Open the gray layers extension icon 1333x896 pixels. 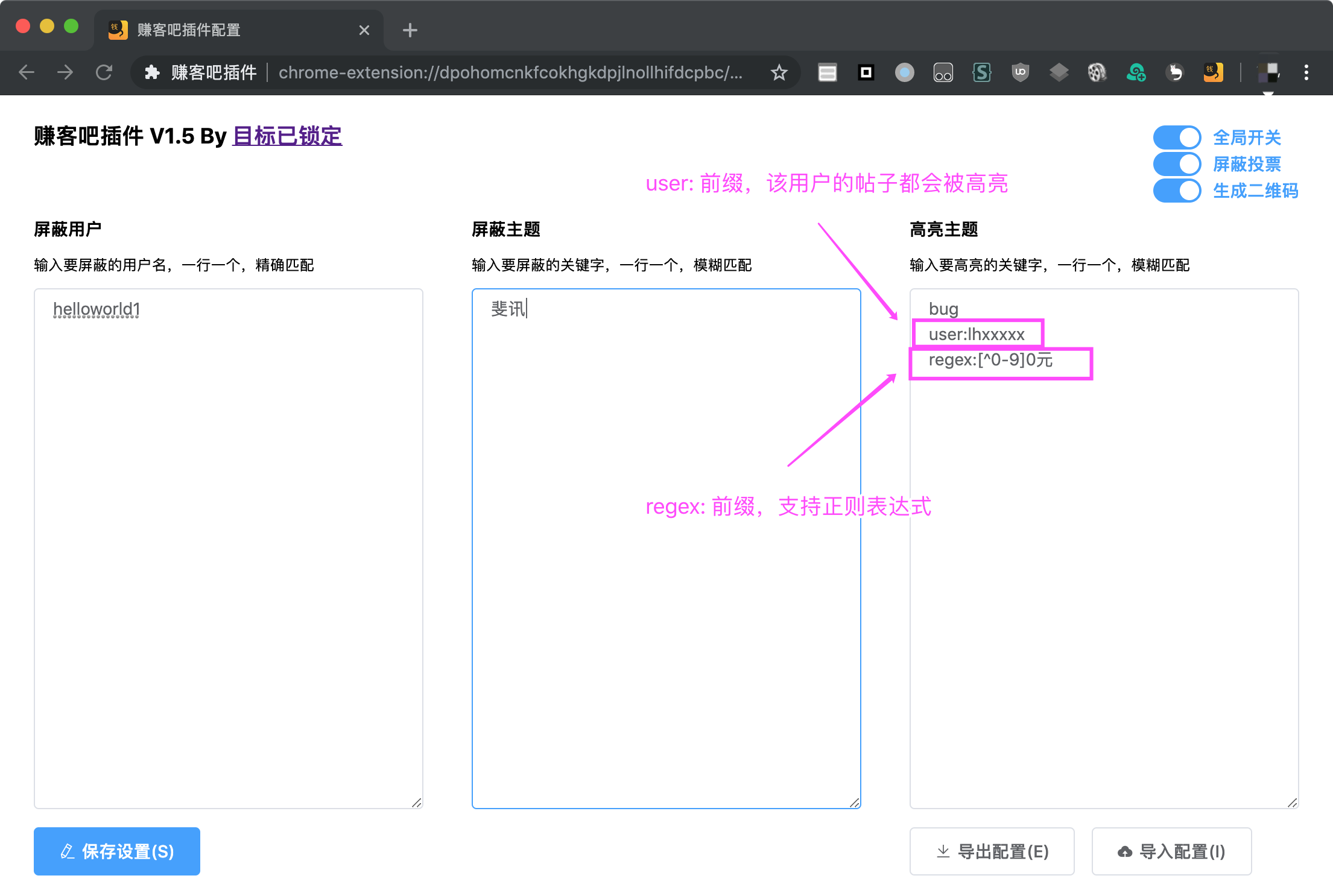pos(1059,72)
